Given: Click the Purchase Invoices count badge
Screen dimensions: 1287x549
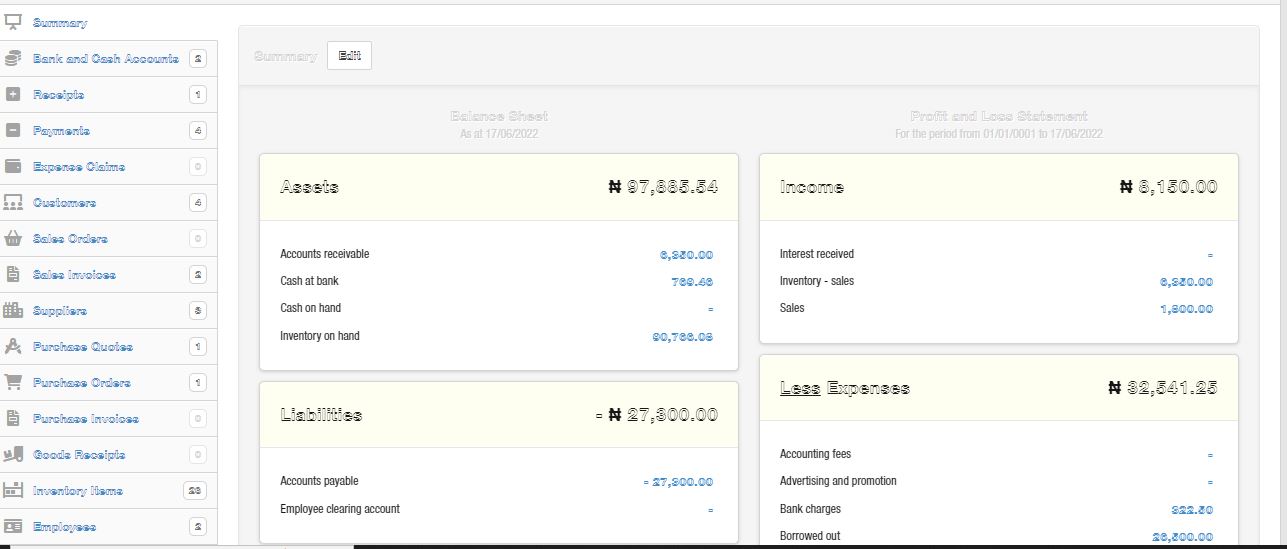Looking at the screenshot, I should click(197, 419).
